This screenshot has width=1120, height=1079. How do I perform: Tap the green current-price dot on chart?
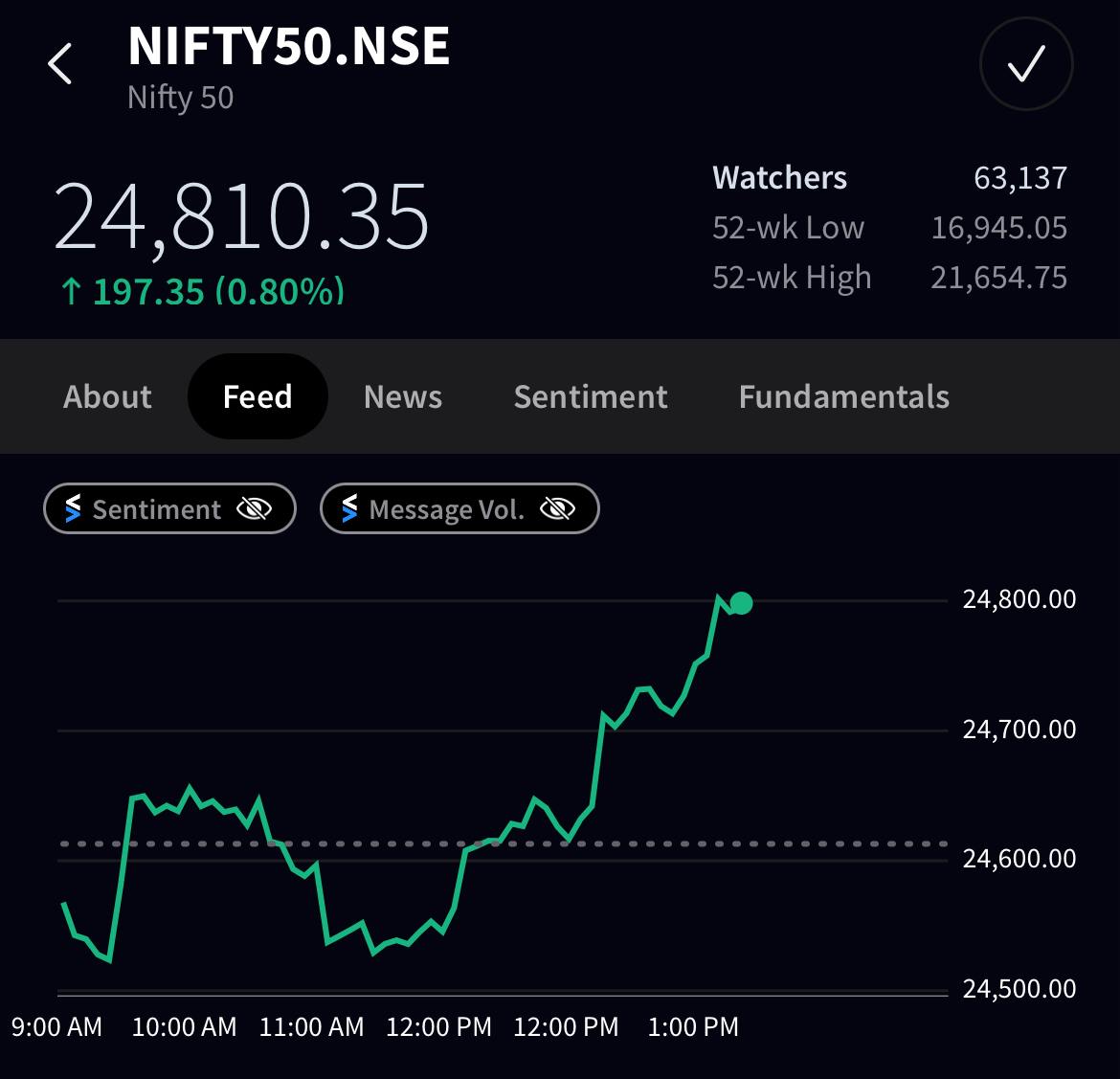click(742, 603)
